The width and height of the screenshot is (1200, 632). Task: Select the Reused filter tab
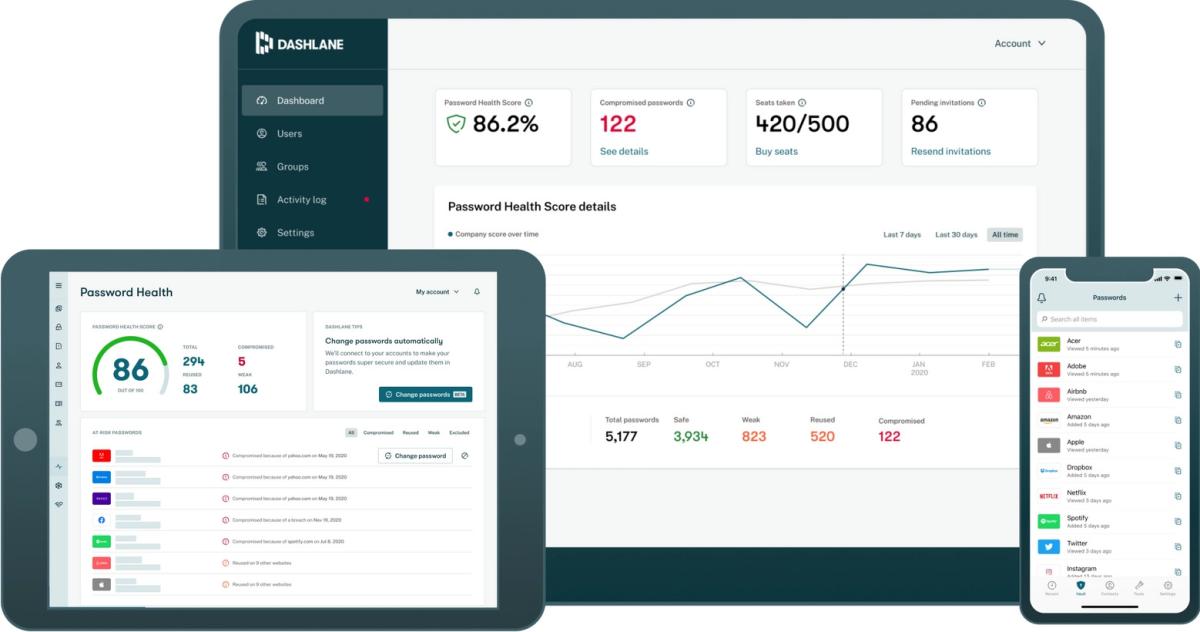point(412,431)
